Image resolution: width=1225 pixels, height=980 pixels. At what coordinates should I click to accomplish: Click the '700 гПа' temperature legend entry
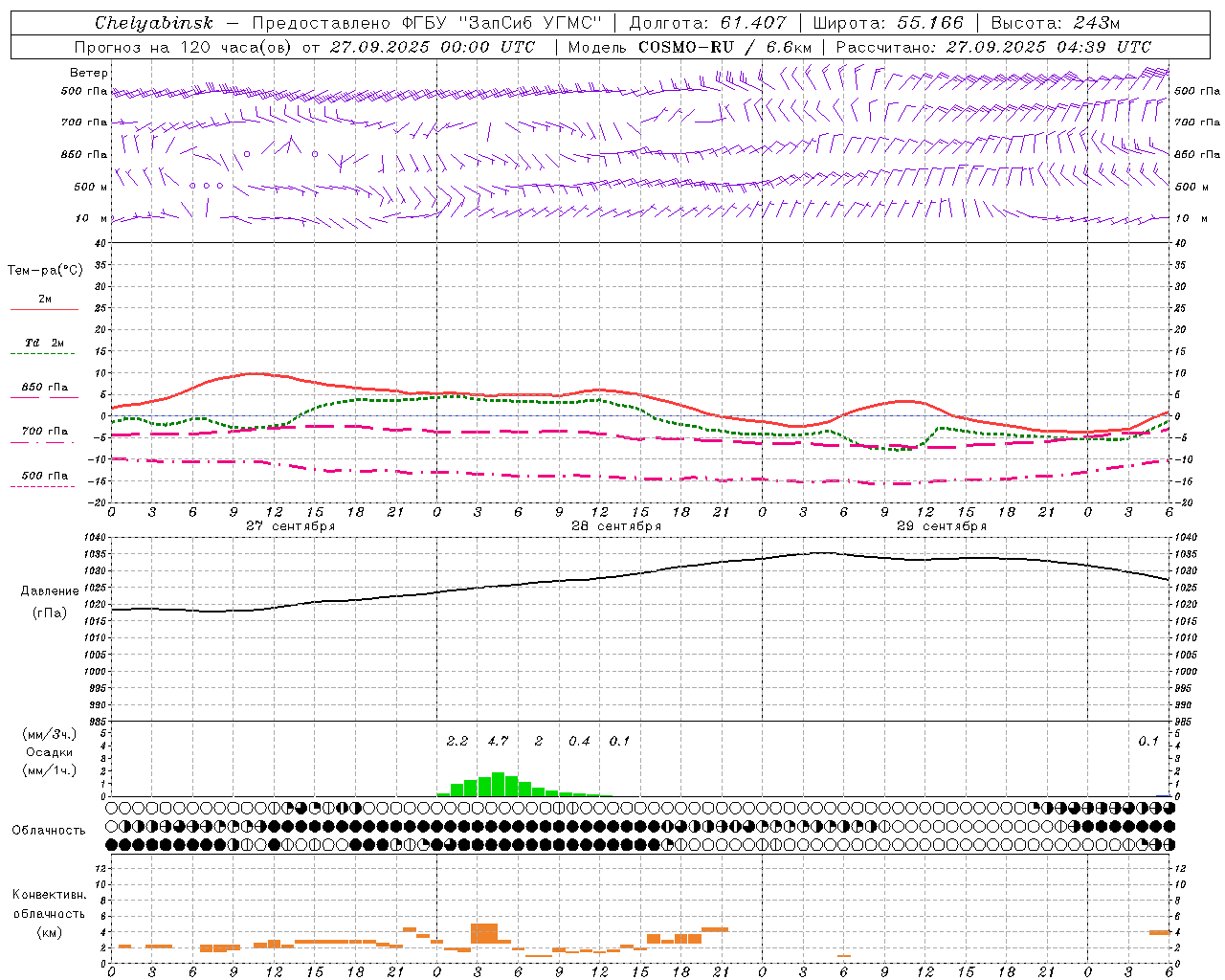pos(45,432)
